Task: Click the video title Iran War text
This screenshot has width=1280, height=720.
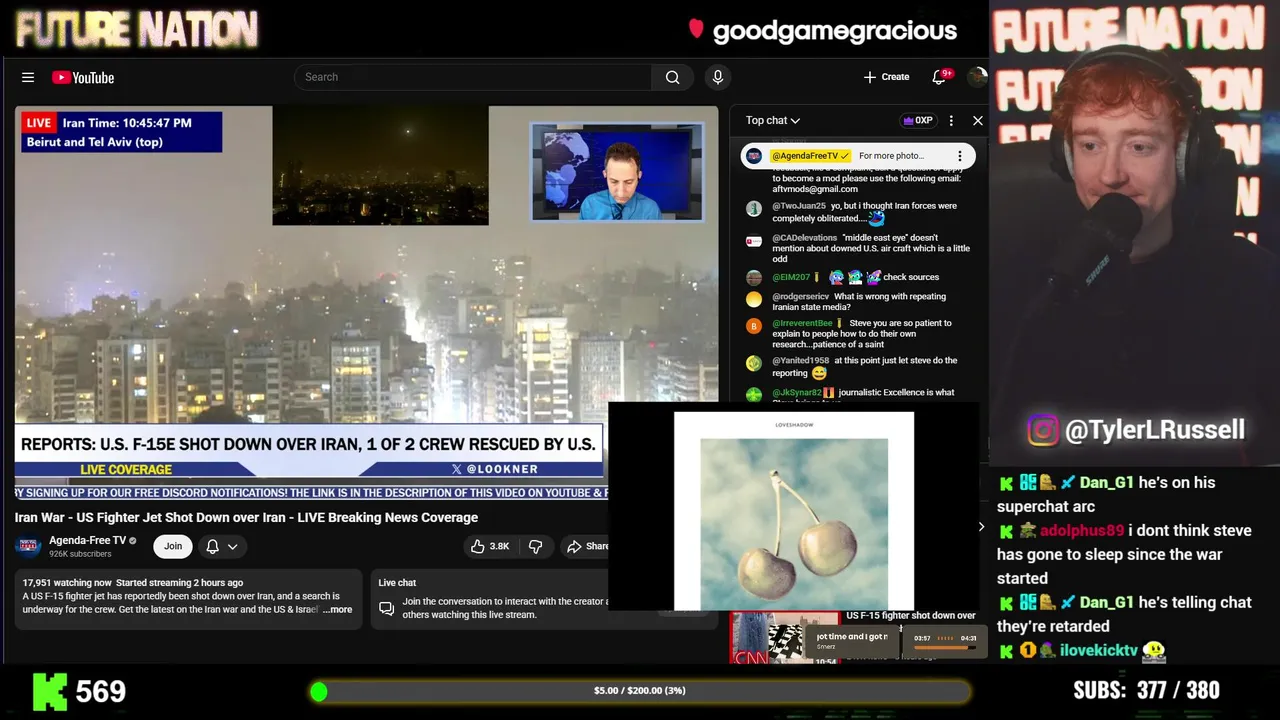Action: pos(246,517)
